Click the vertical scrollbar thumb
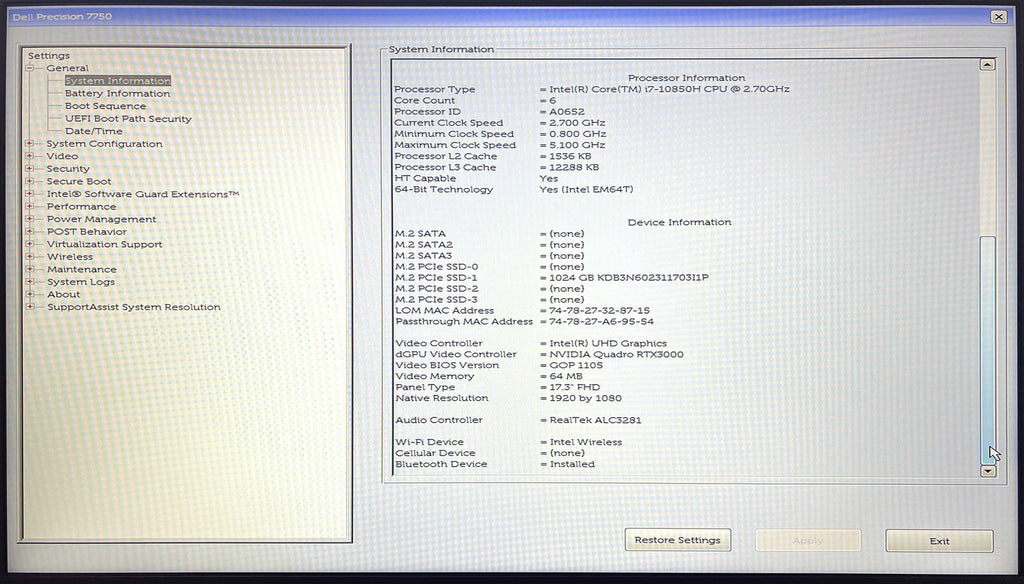Screen dimensions: 1024x584 coord(987,349)
